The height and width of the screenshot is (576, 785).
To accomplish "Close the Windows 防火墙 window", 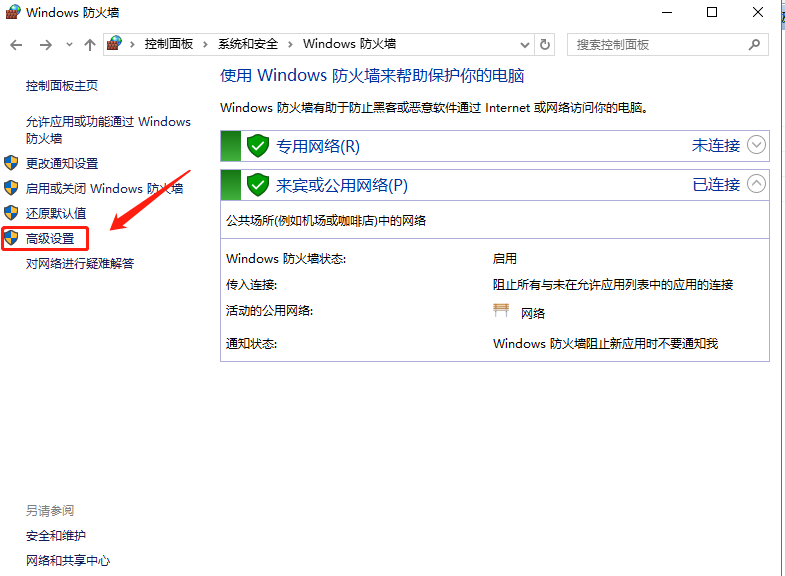I will (x=757, y=12).
